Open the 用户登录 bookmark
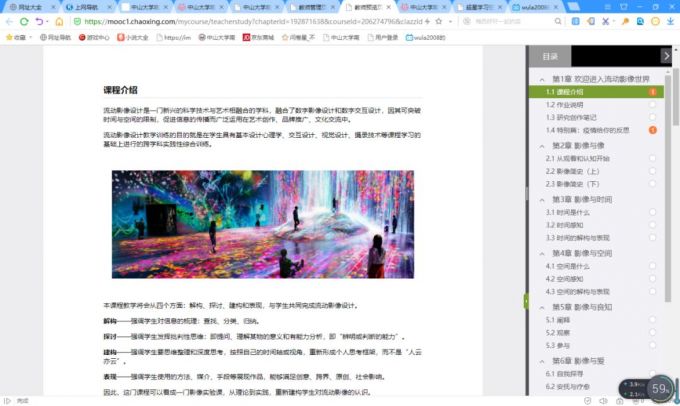The image size is (680, 406). tap(382, 38)
